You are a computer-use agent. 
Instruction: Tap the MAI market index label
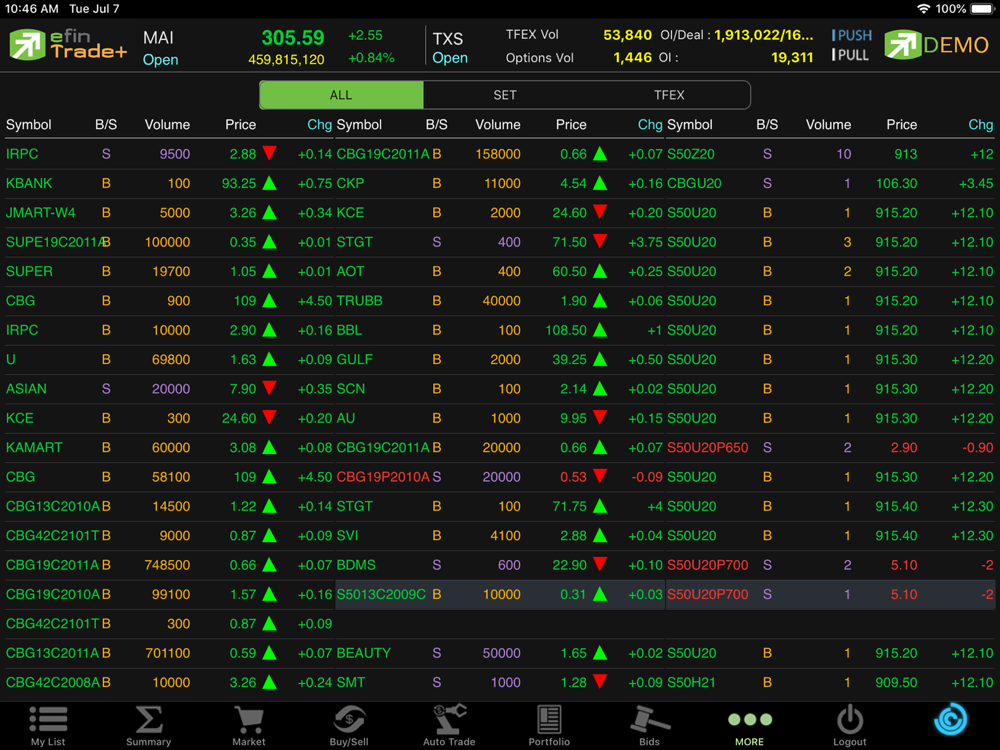click(158, 38)
